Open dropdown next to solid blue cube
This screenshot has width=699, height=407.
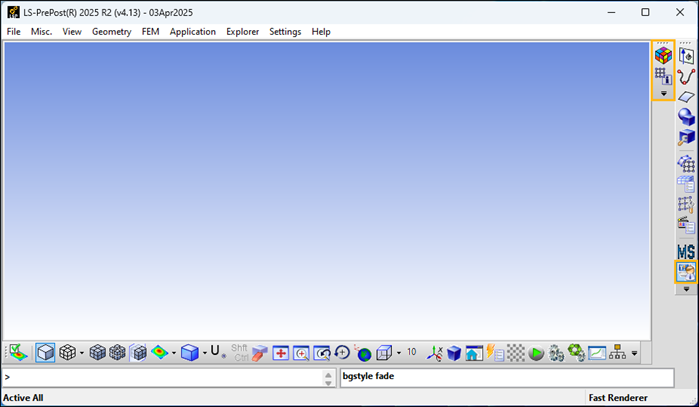point(205,353)
